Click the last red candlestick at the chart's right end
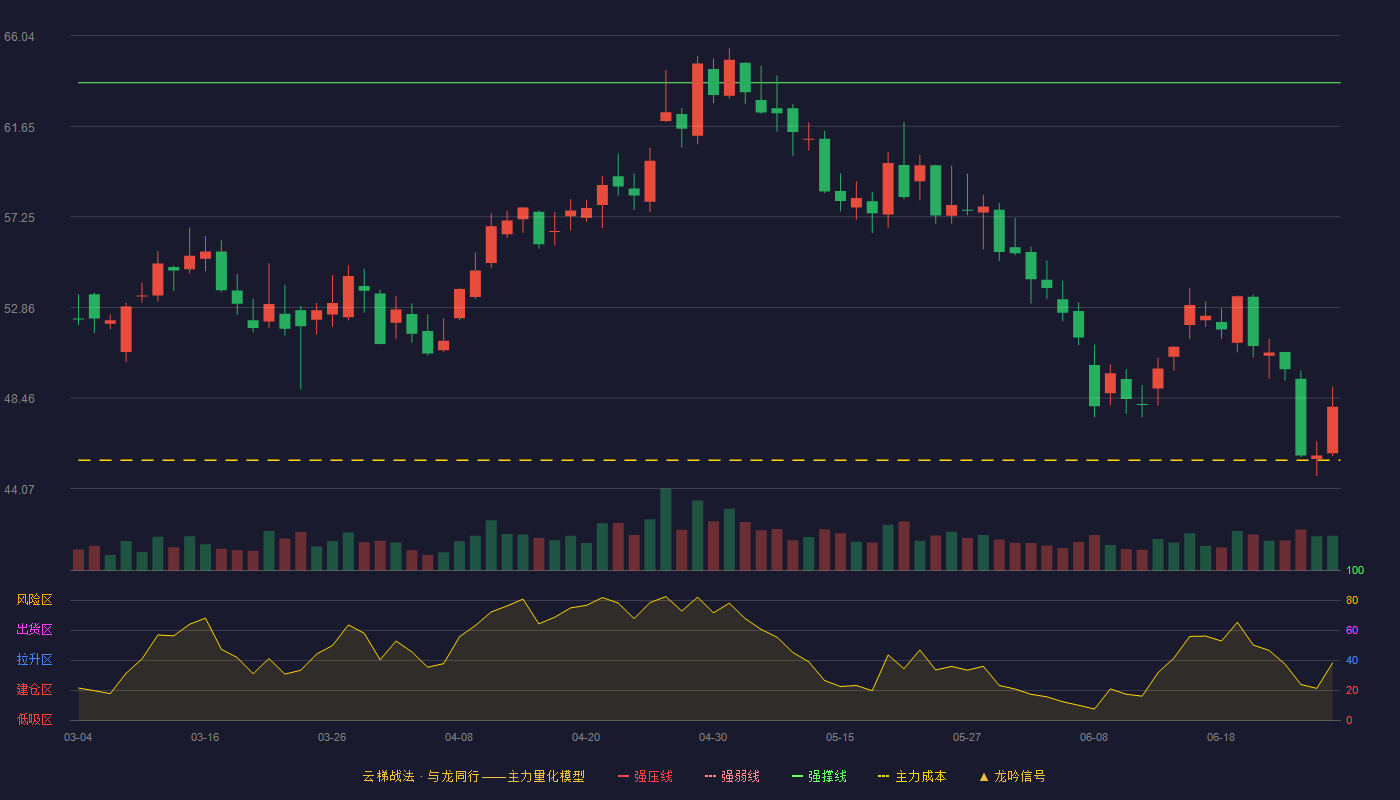The height and width of the screenshot is (800, 1400). (1333, 430)
